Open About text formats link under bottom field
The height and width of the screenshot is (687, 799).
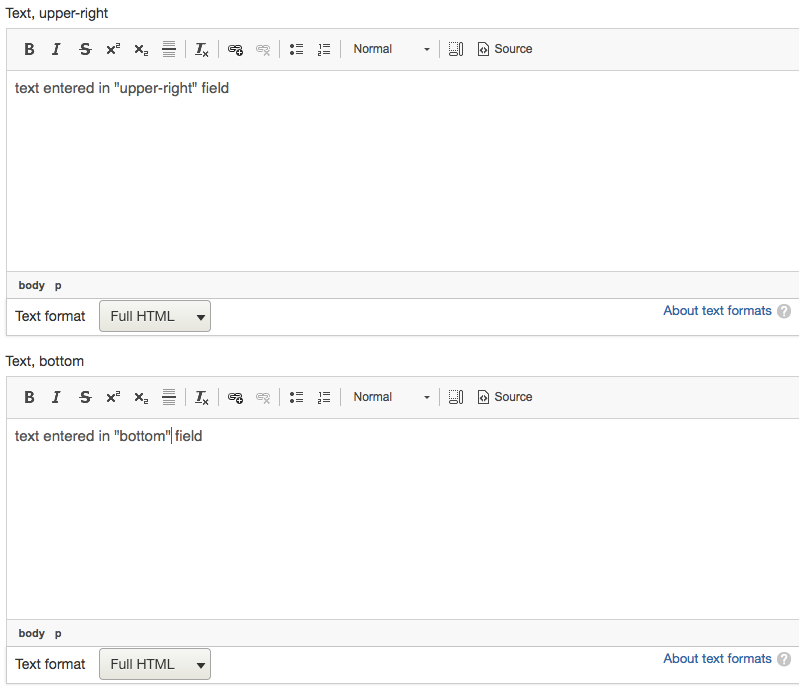coord(717,659)
